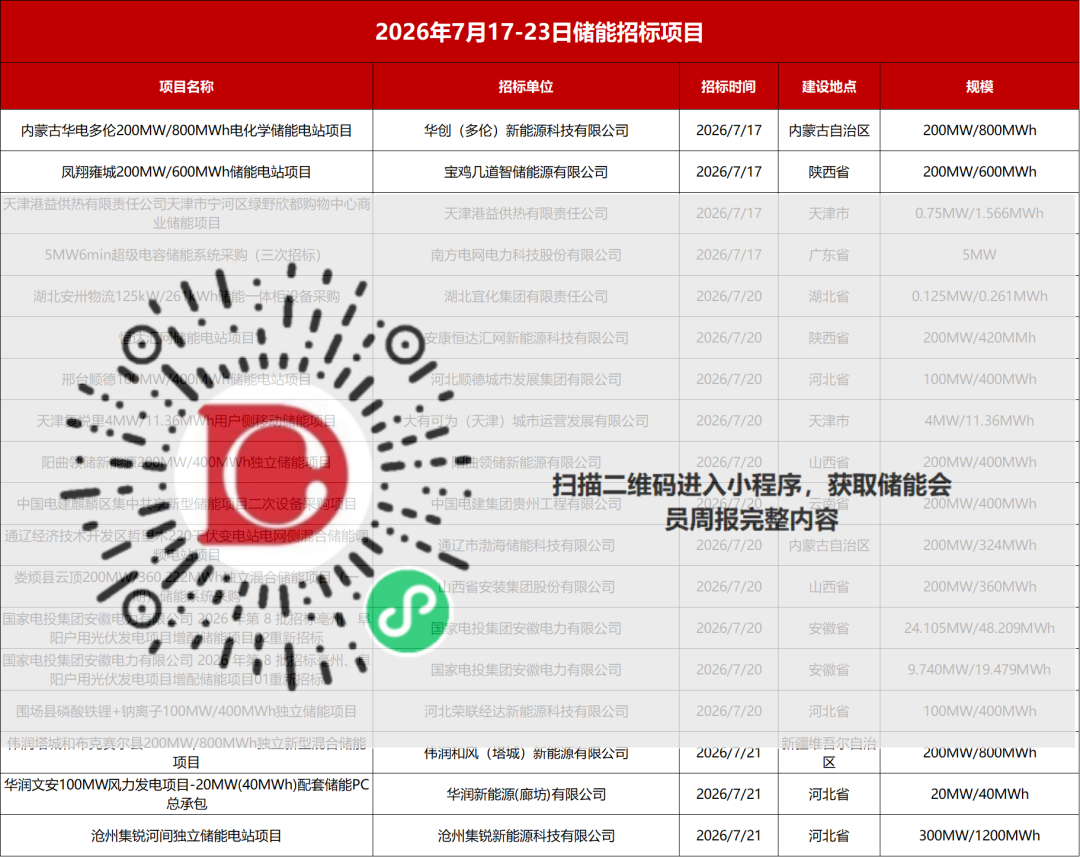
Task: Select the 招标单位 column header
Action: (526, 87)
